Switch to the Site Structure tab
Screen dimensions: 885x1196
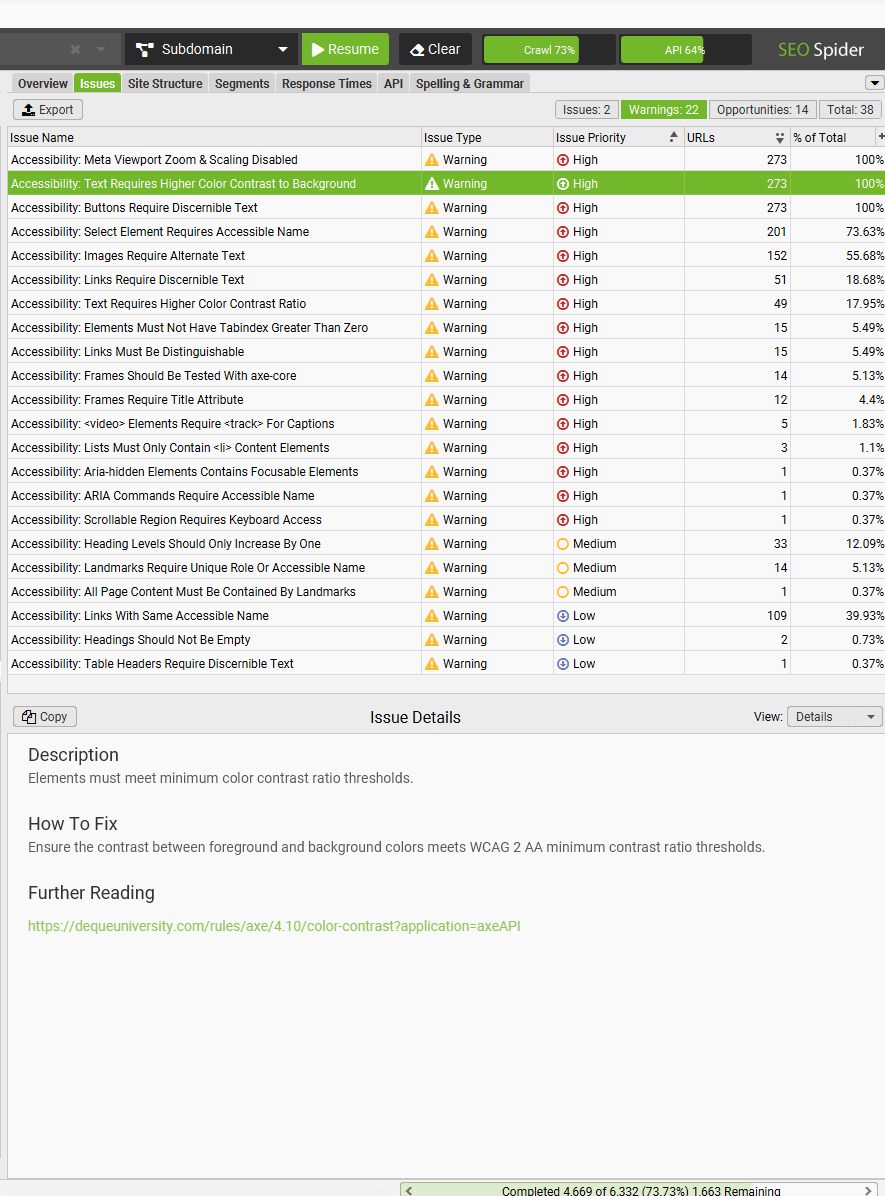[164, 83]
